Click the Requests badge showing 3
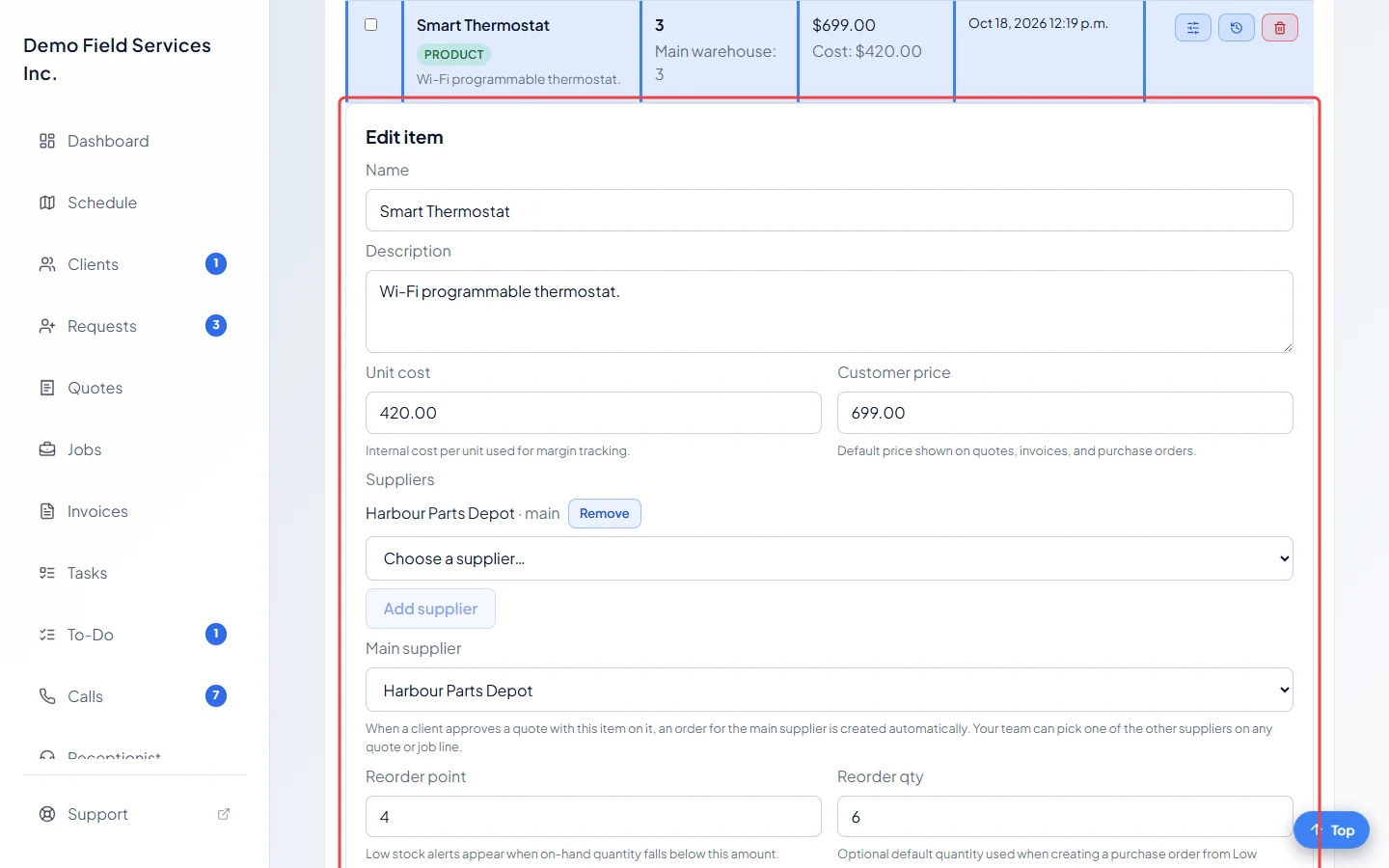Image resolution: width=1389 pixels, height=868 pixels. (x=216, y=325)
